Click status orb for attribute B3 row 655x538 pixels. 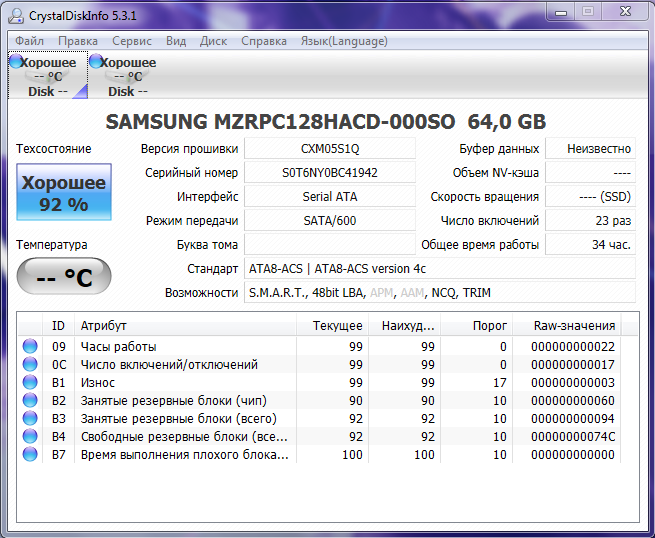click(30, 418)
